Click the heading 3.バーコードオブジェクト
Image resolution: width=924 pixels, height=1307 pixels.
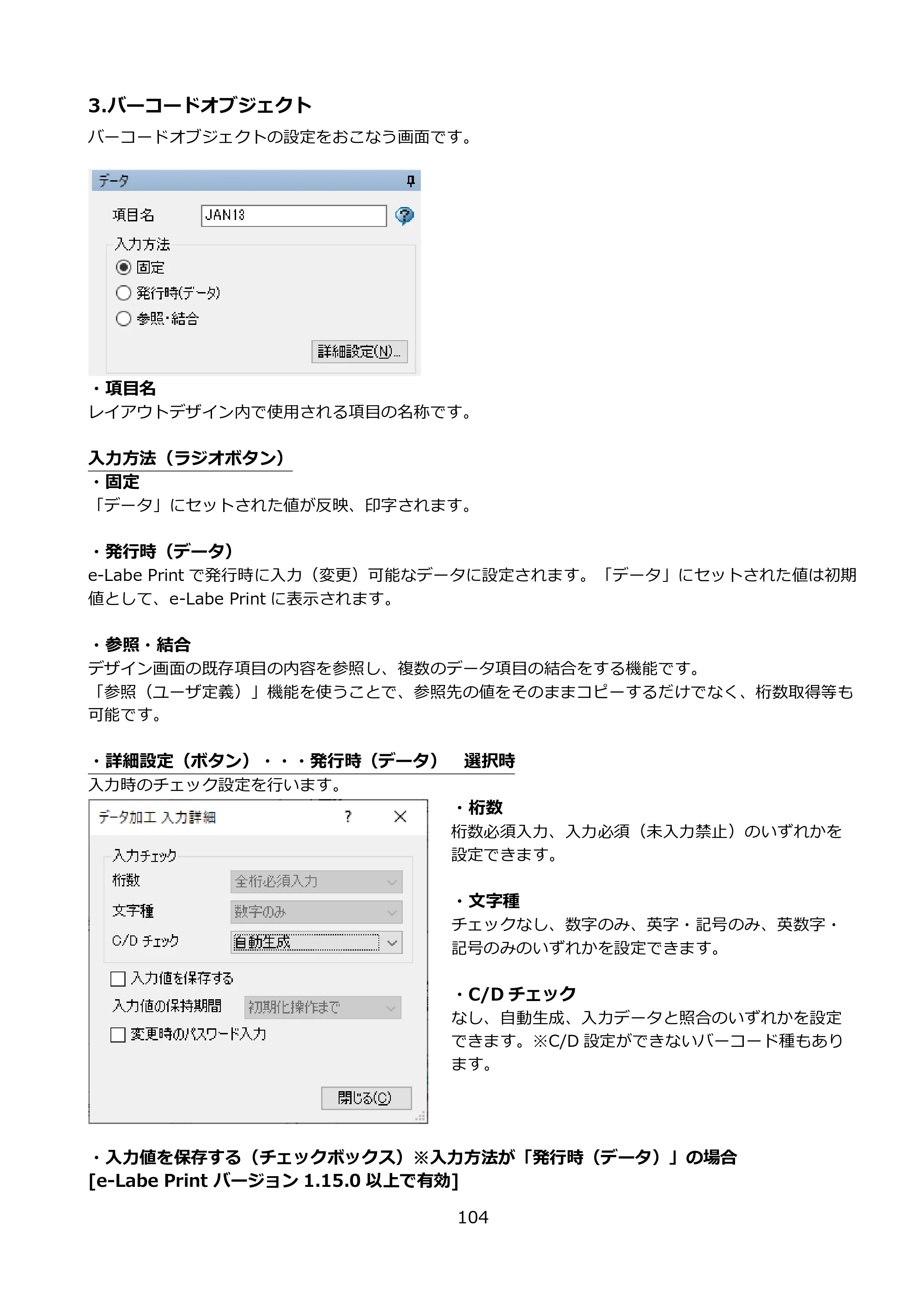click(x=200, y=105)
